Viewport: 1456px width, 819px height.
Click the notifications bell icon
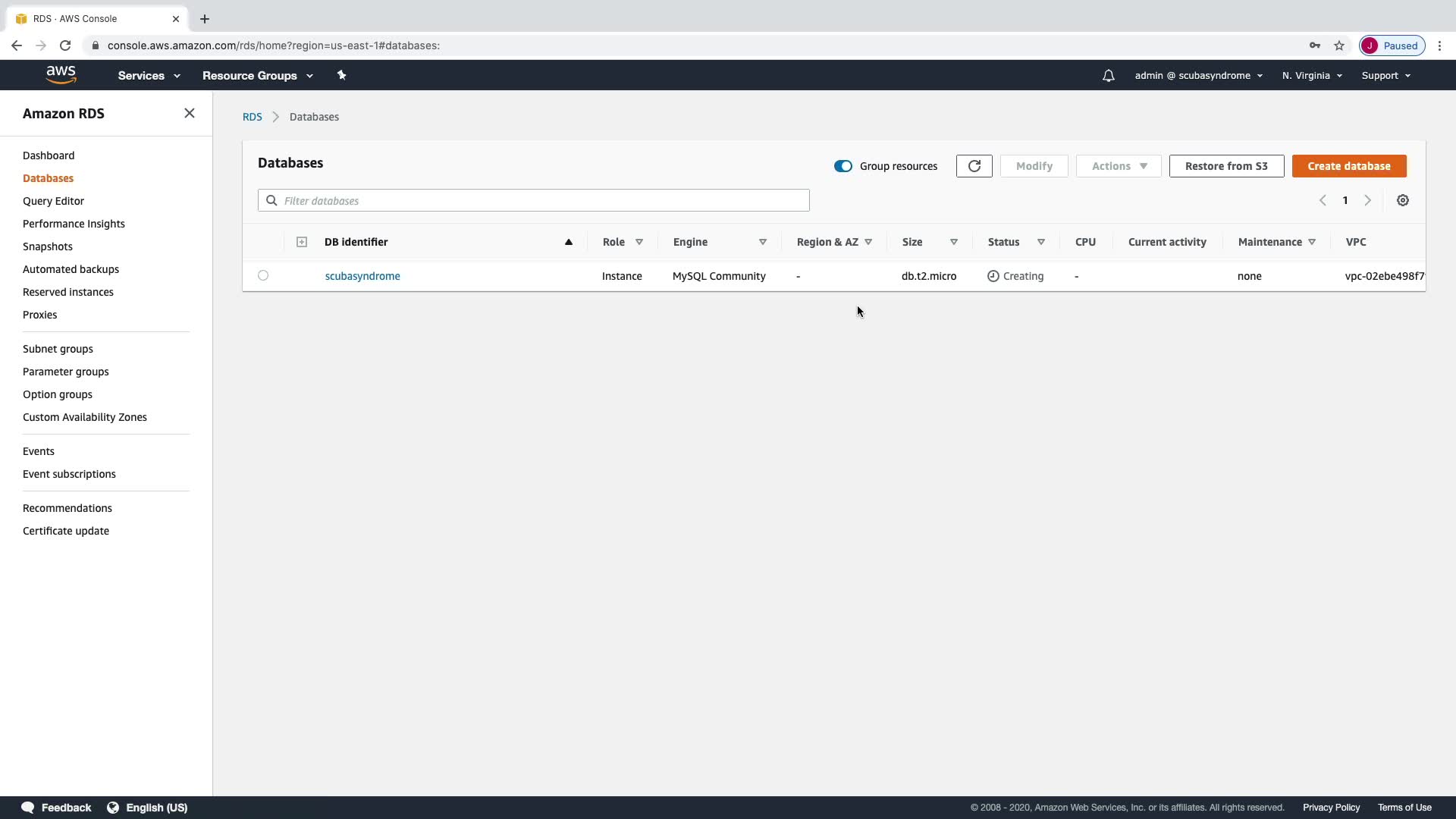[x=1108, y=76]
